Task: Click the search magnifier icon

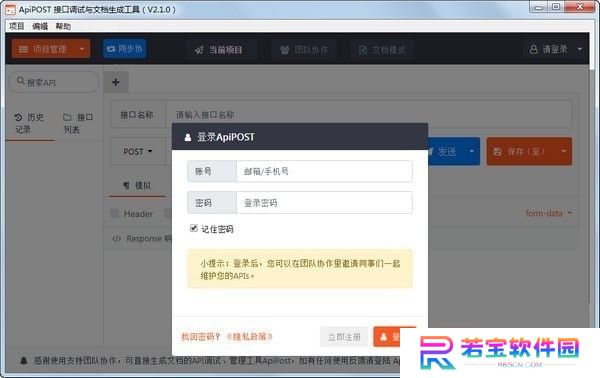Action: [21, 81]
